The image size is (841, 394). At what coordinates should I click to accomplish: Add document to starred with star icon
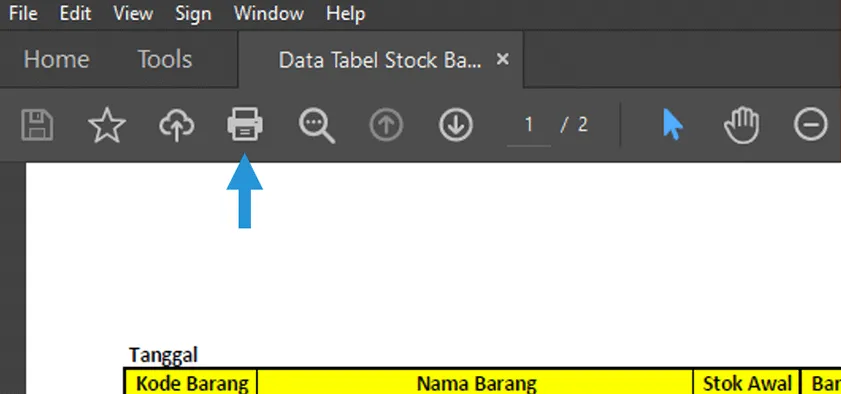[x=107, y=125]
